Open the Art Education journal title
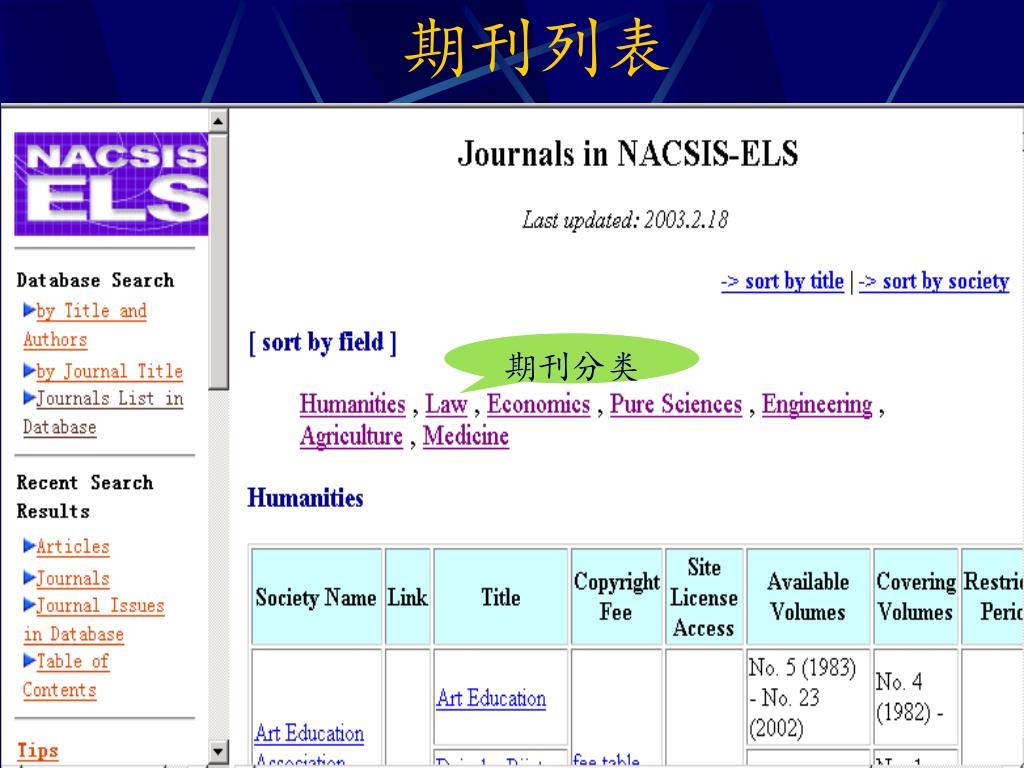This screenshot has height=768, width=1024. (491, 698)
